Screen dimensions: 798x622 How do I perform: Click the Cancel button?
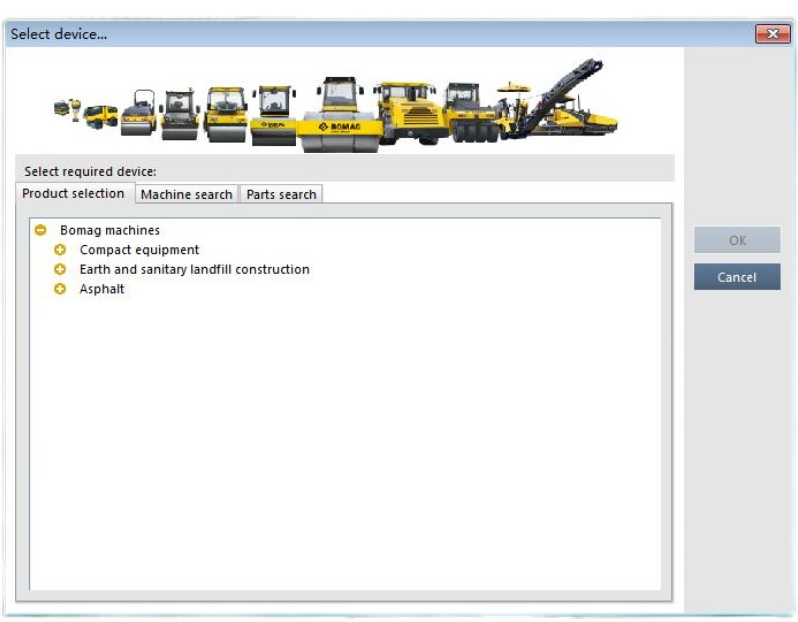[737, 277]
